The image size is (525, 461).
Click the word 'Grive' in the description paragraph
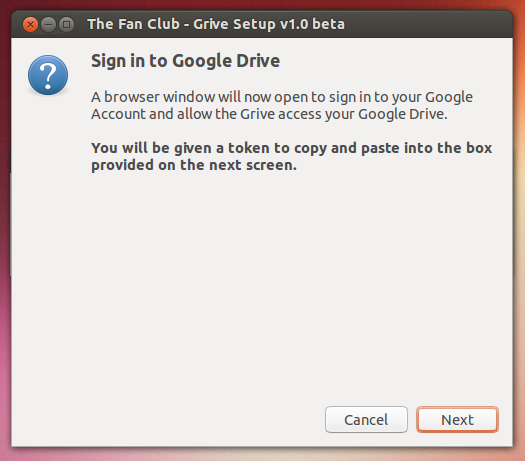pos(257,114)
